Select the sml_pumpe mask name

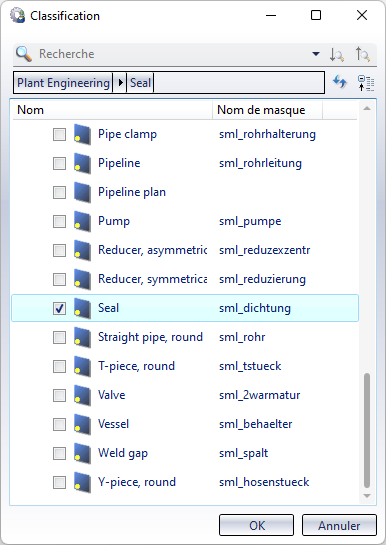click(250, 221)
